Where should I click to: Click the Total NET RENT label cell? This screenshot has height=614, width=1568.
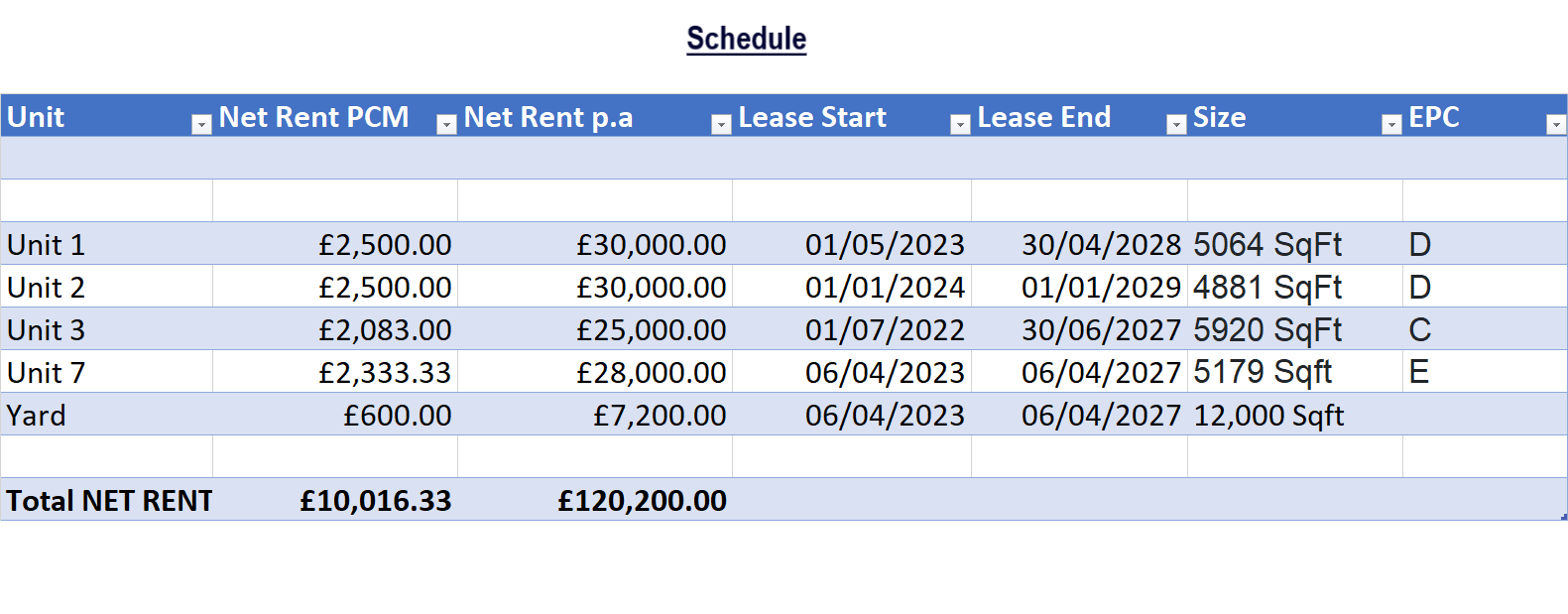109,500
